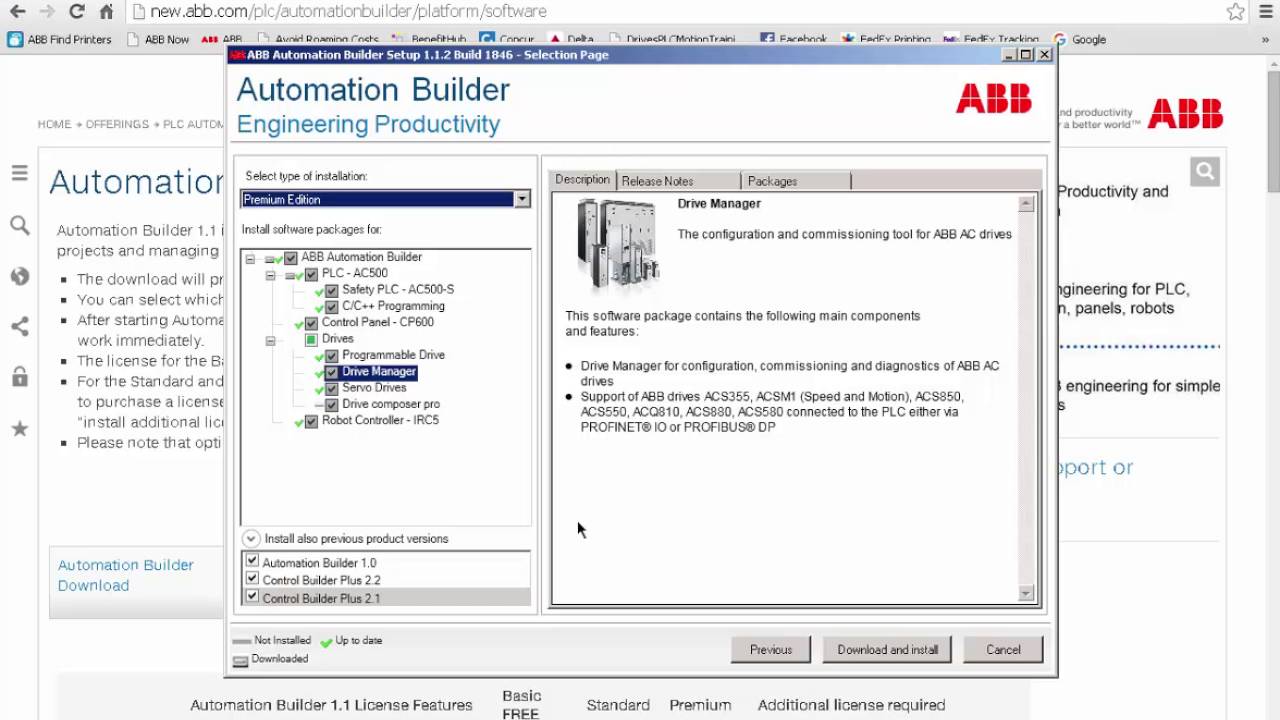
Task: Uncheck the C/C++ Programming checkbox
Action: 332,306
